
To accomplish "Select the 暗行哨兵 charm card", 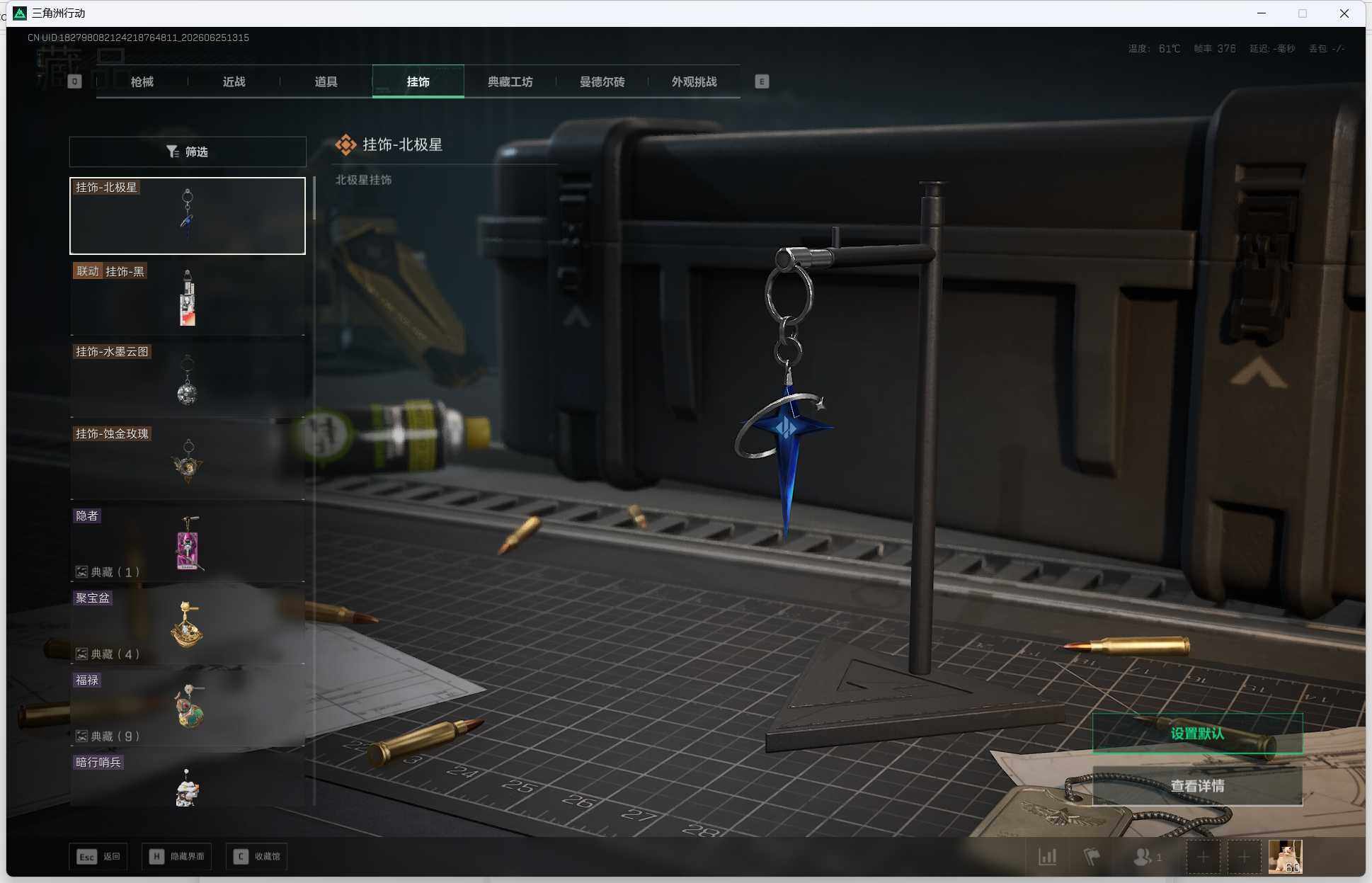I will 188,780.
